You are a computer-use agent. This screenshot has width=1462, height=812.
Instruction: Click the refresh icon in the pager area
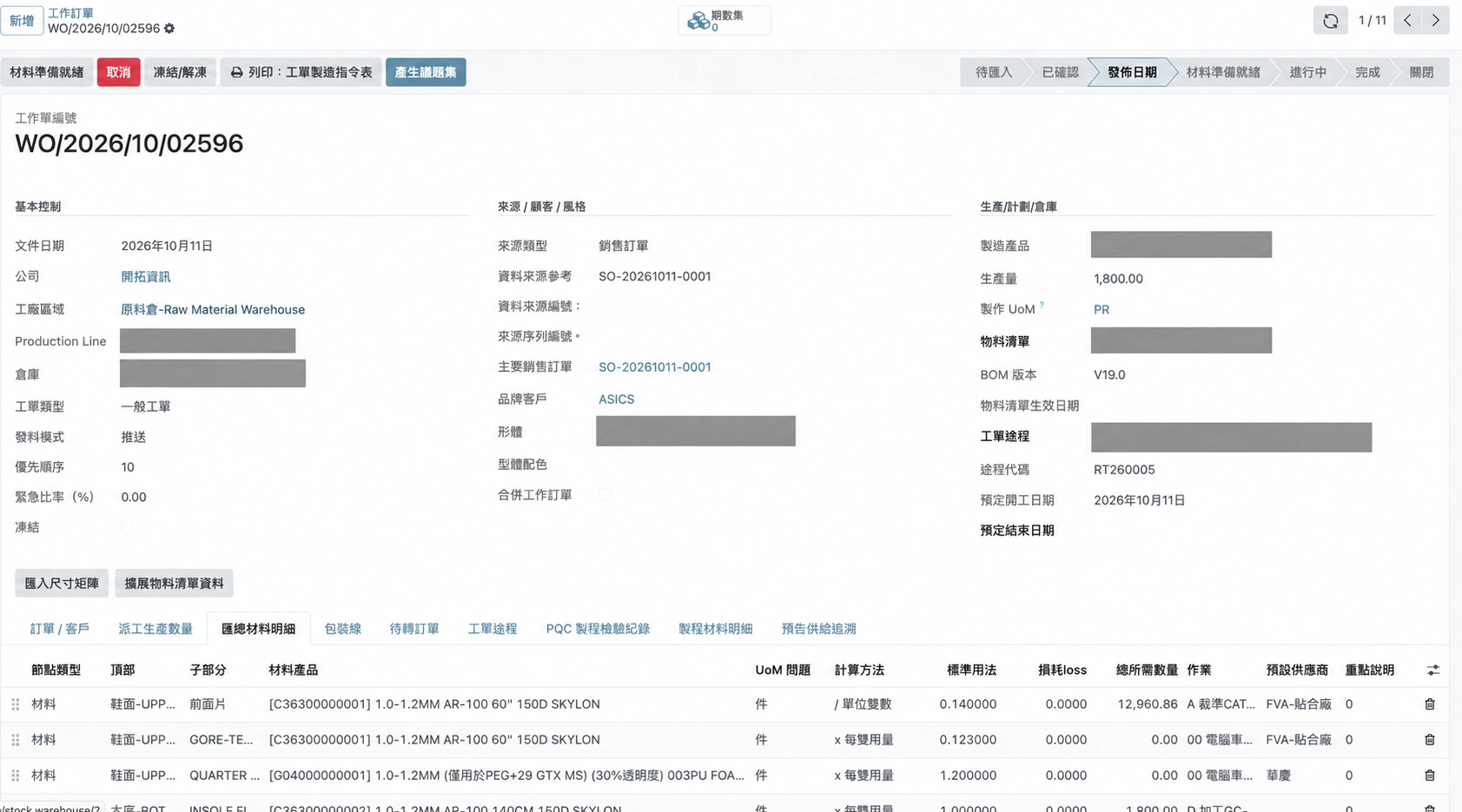pos(1330,21)
